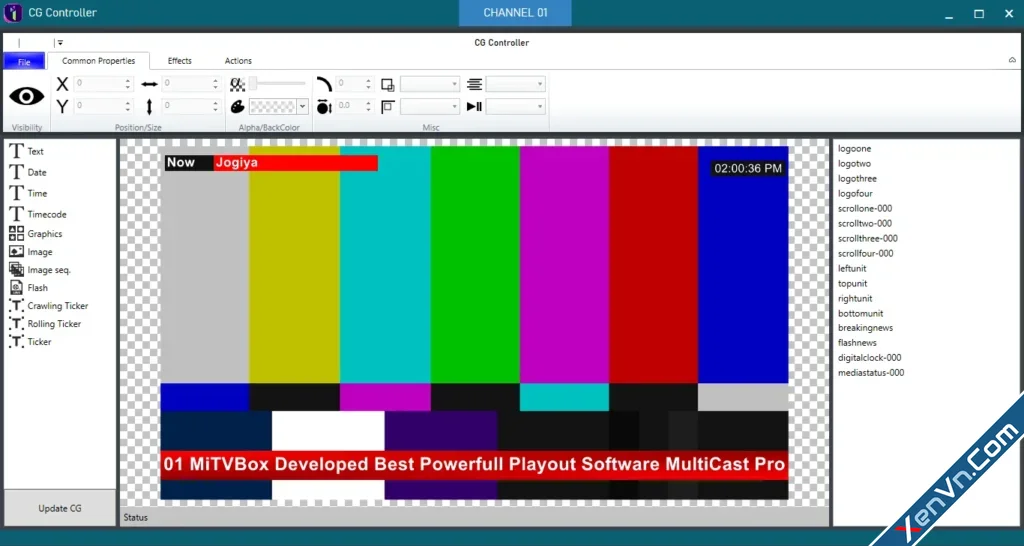The height and width of the screenshot is (546, 1024).
Task: Open the play/pause dropdown
Action: click(x=516, y=106)
